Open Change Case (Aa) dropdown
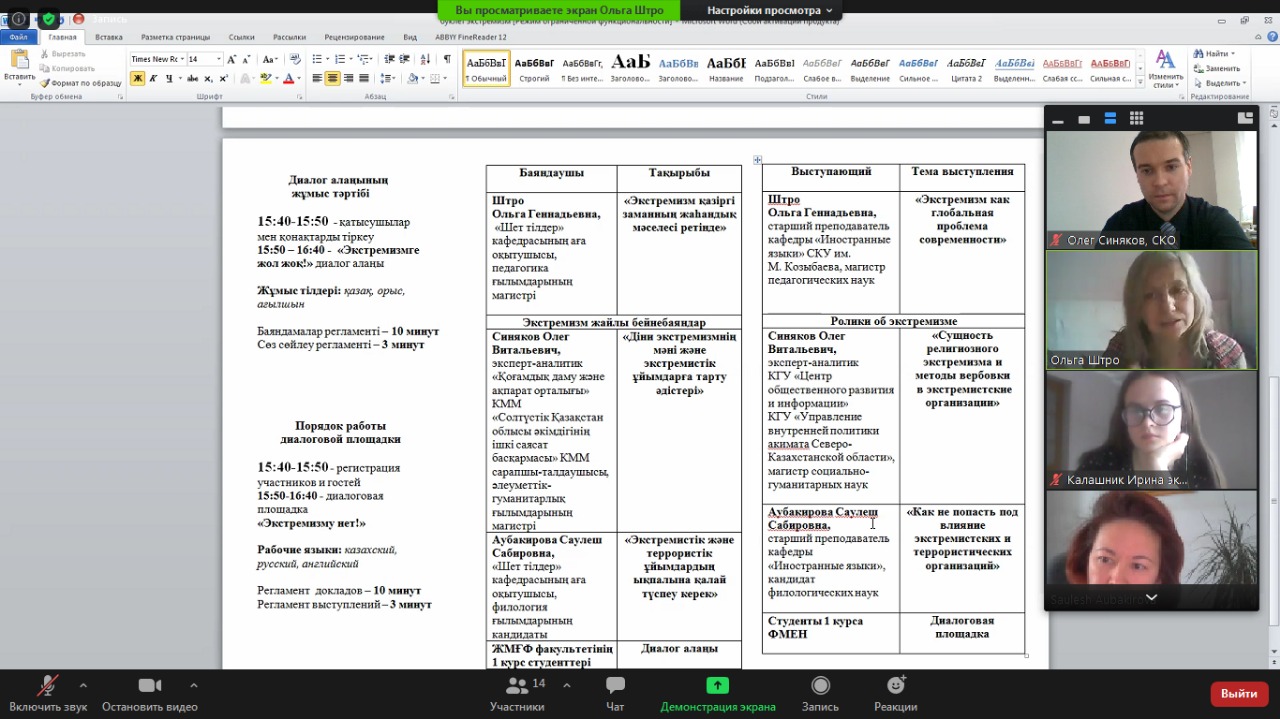Image resolution: width=1280 pixels, height=719 pixels. click(x=270, y=59)
